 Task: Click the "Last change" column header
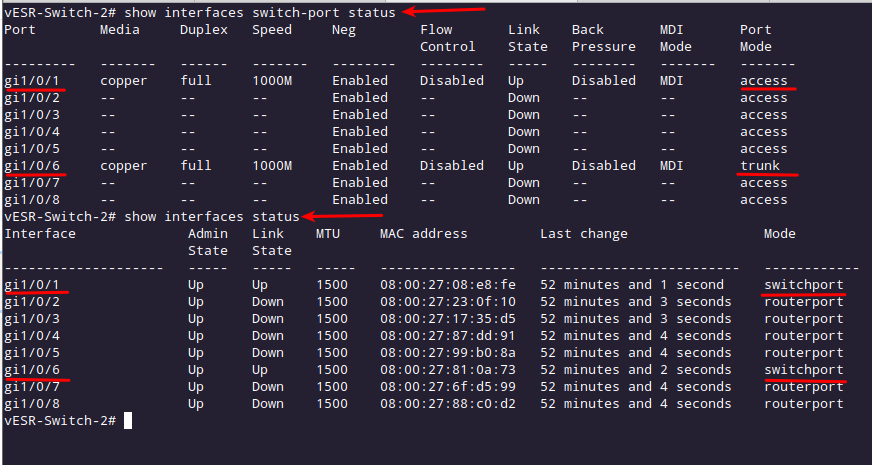[x=584, y=234]
